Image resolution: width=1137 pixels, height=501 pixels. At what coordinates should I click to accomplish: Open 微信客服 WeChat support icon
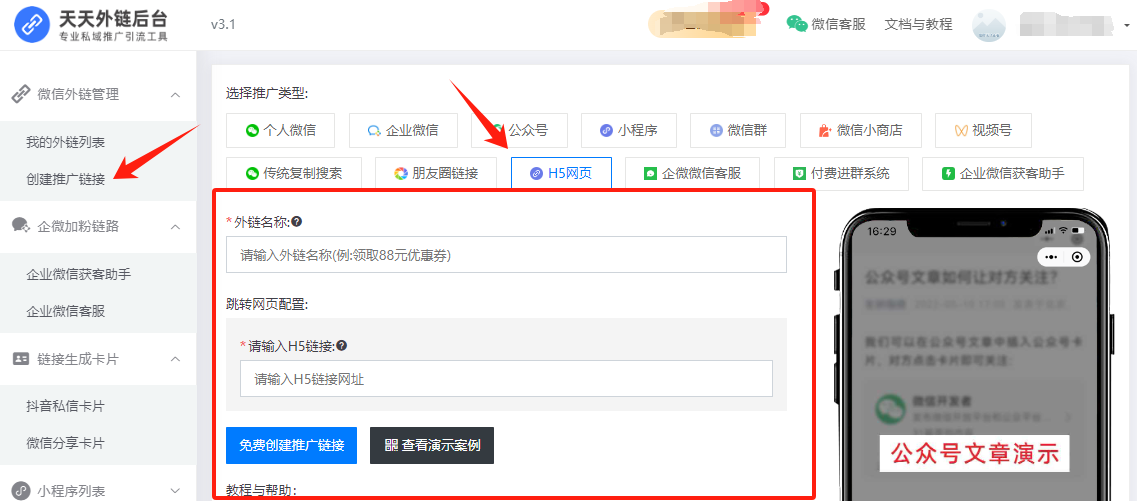pyautogui.click(x=797, y=24)
